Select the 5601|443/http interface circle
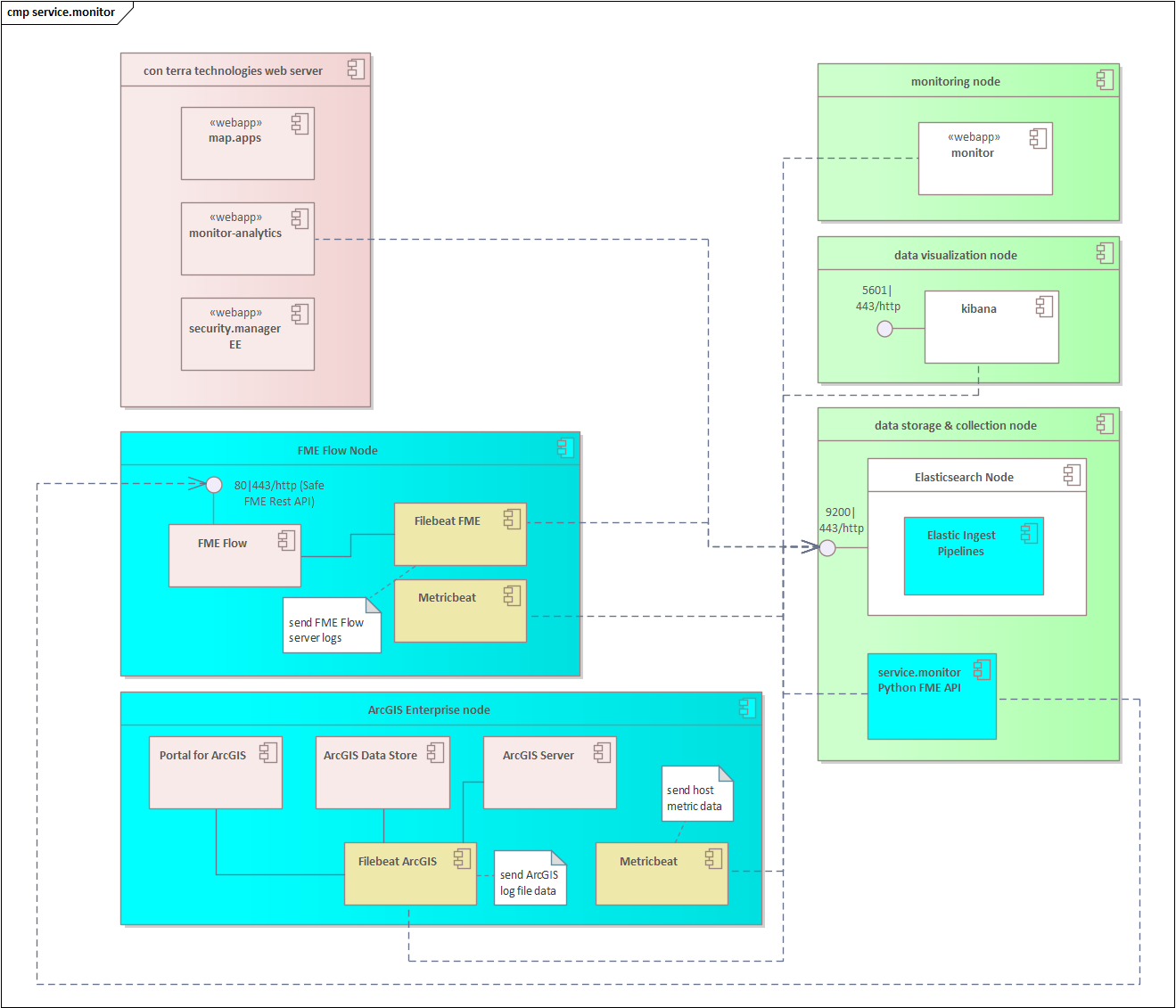The height and width of the screenshot is (1008, 1176). tap(885, 329)
